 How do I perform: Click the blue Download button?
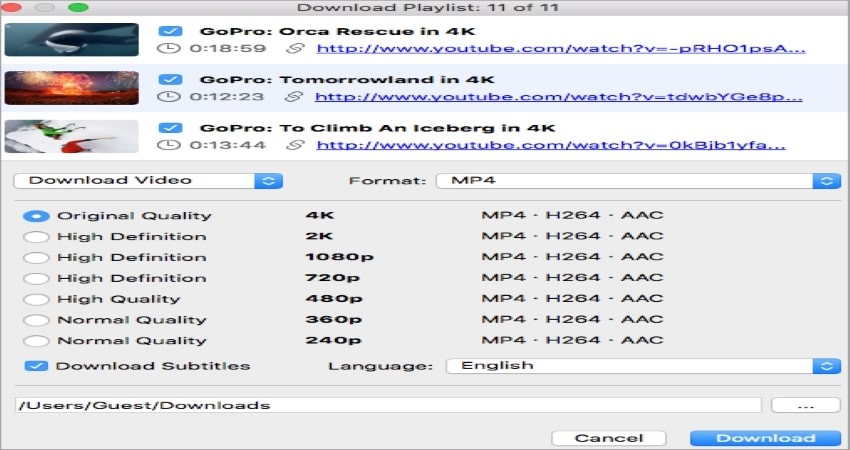click(765, 438)
